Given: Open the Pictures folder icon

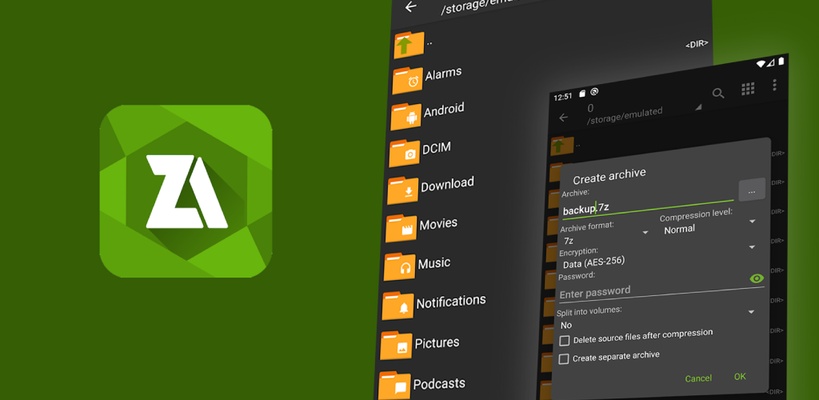Looking at the screenshot, I should [396, 345].
